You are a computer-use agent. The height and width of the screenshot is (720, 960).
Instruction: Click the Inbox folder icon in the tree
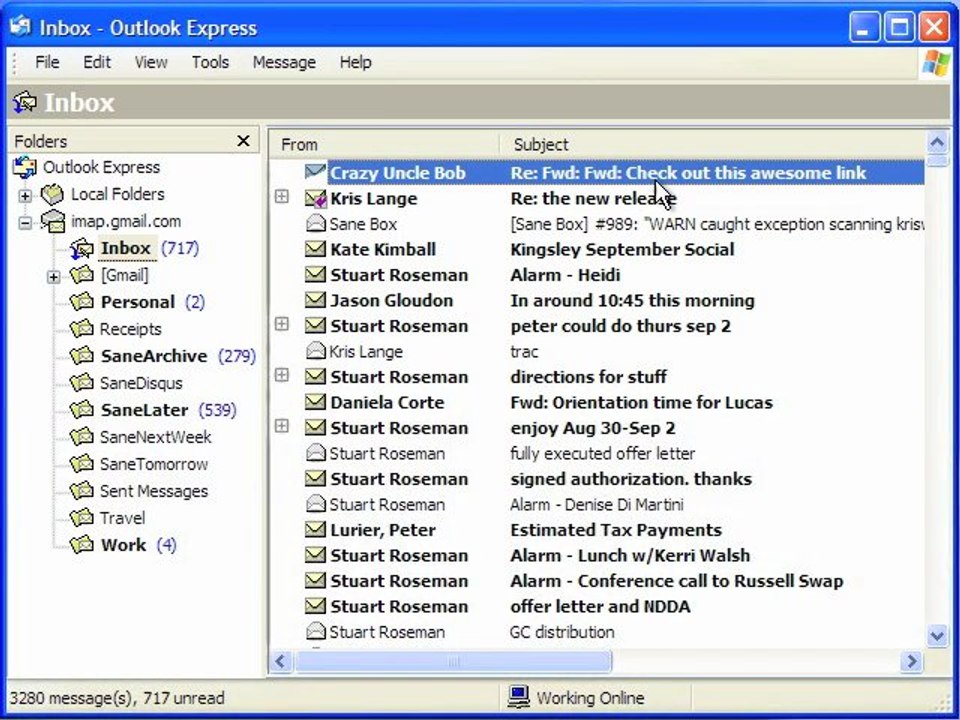click(x=81, y=248)
